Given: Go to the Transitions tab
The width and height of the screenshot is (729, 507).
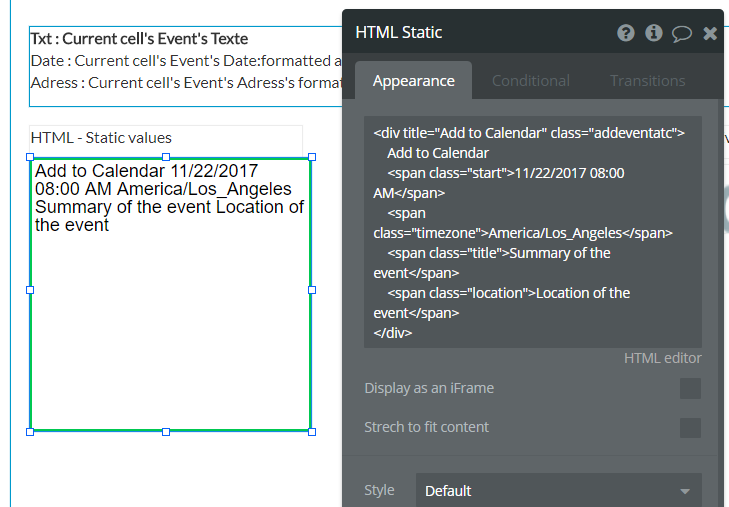Looking at the screenshot, I should click(648, 81).
